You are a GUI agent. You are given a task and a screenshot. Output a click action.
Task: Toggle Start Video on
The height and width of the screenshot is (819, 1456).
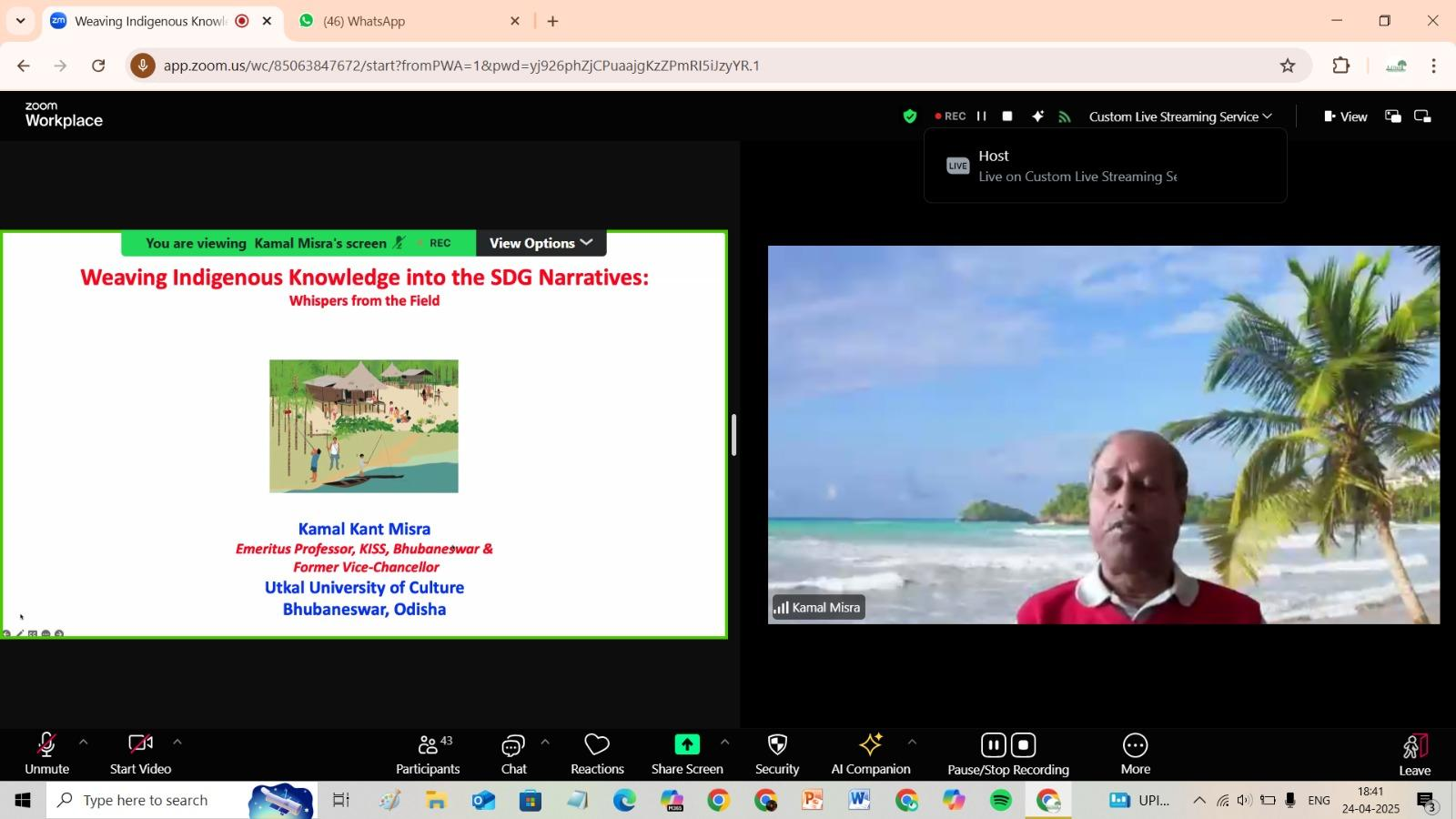tap(140, 754)
